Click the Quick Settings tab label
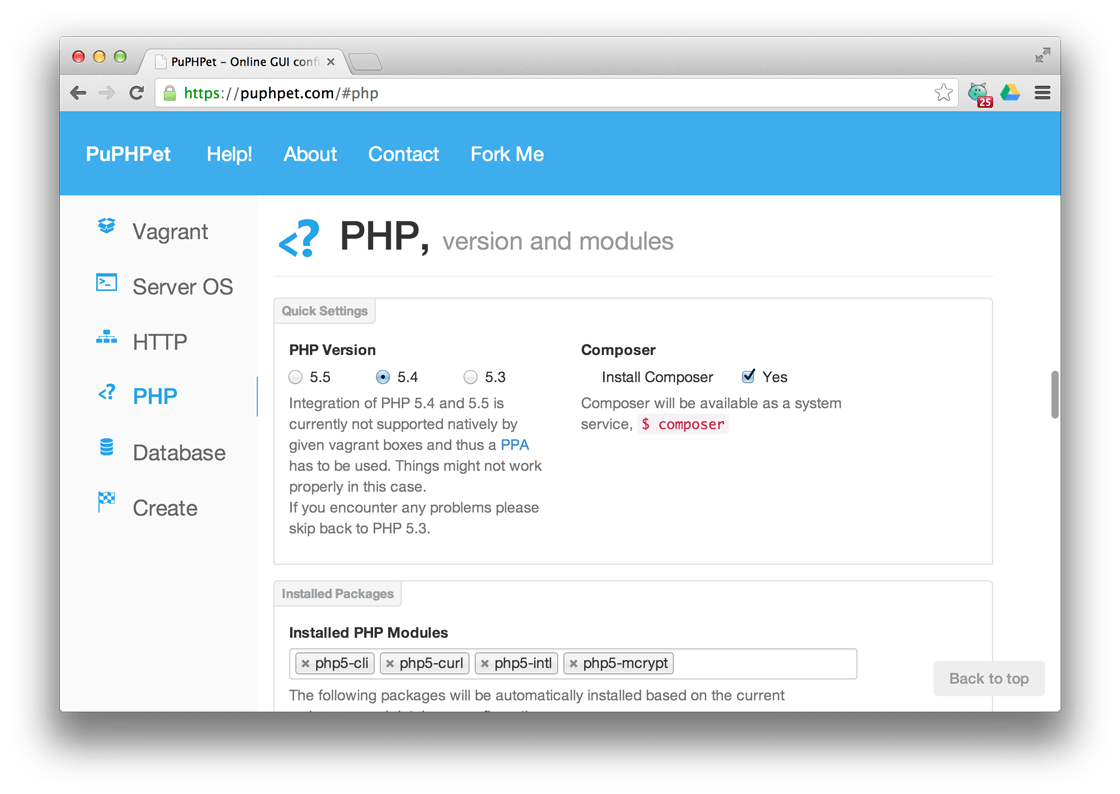 (324, 311)
